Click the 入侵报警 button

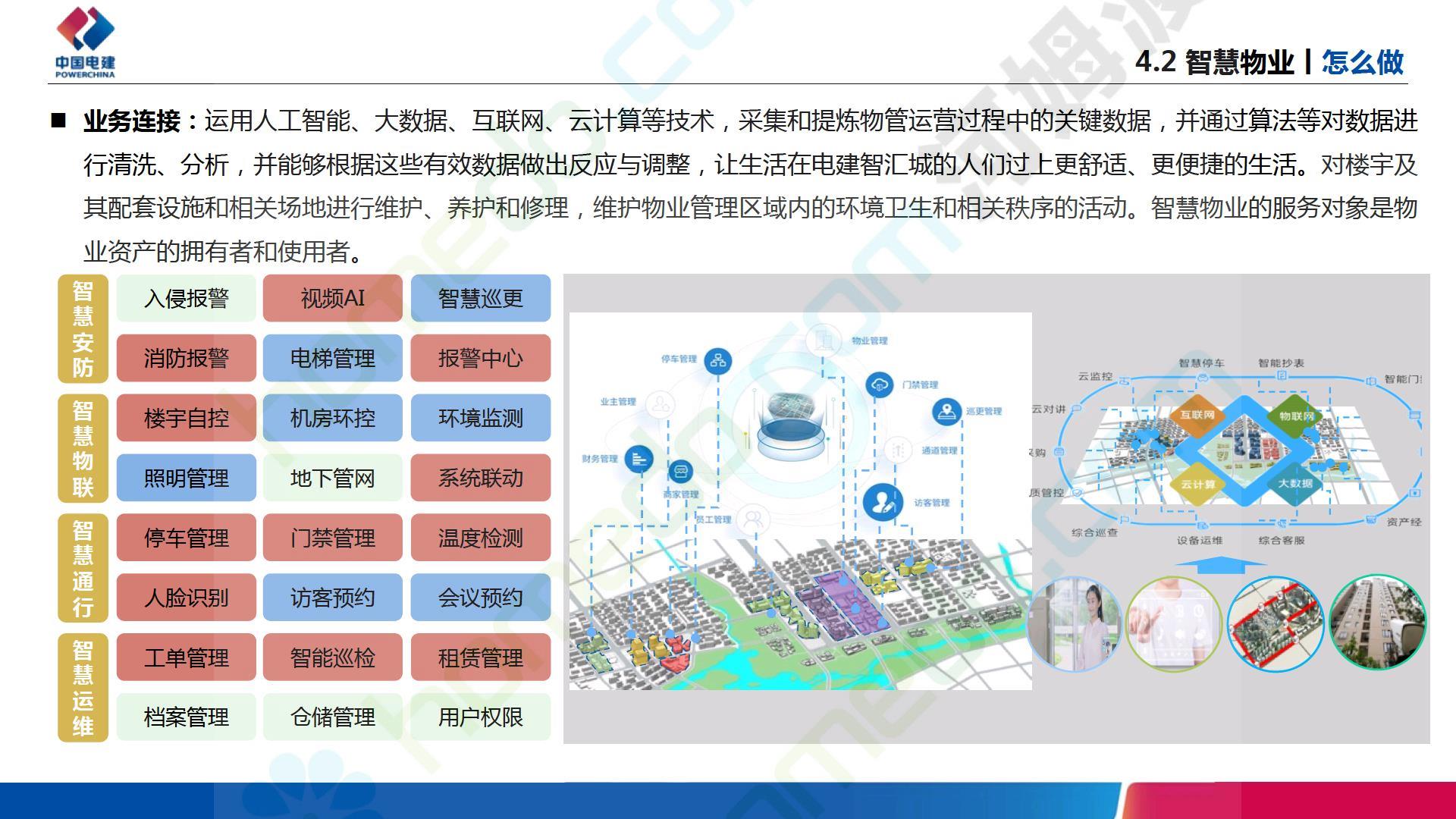[186, 298]
